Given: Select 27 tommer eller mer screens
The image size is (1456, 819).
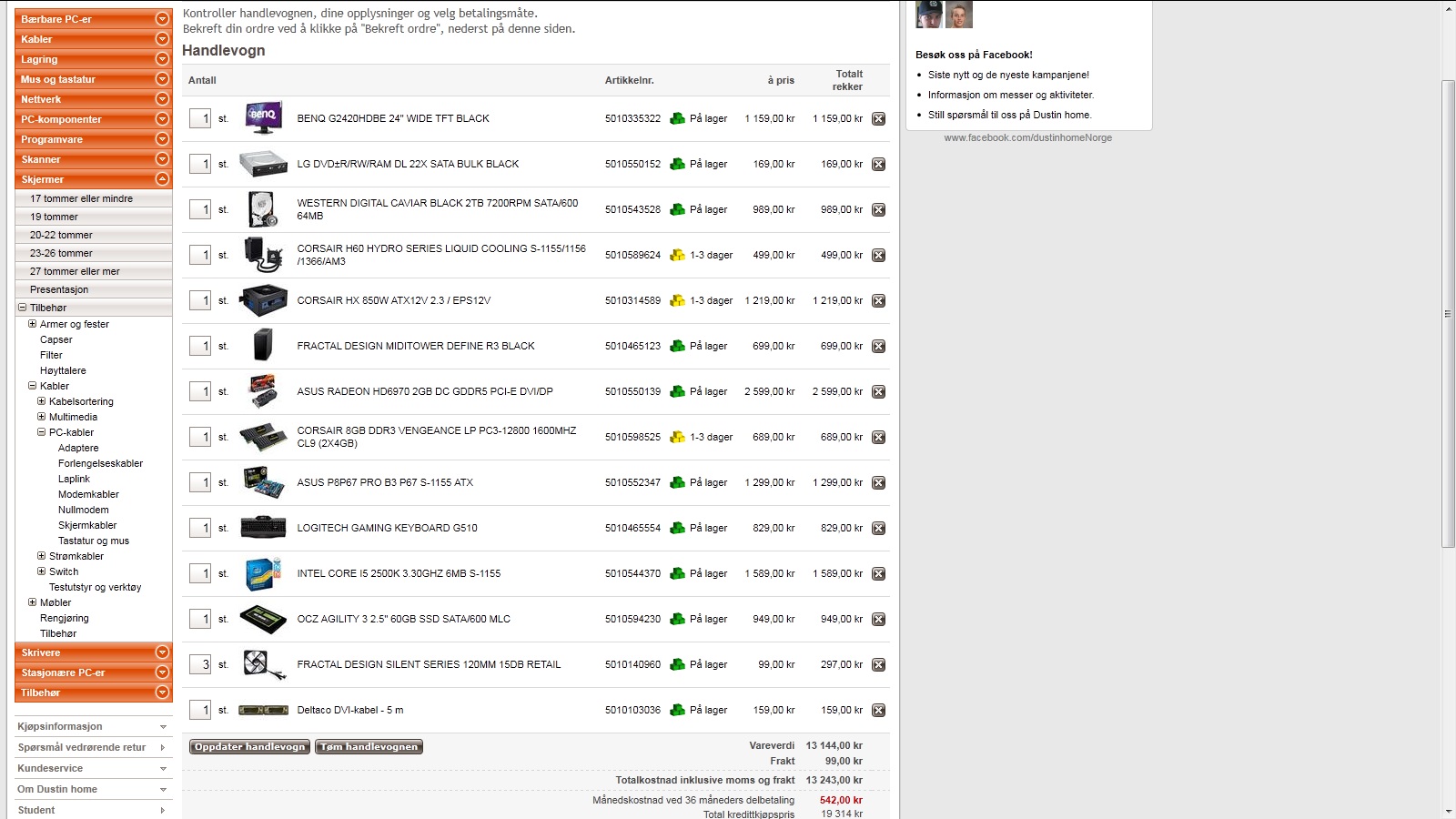Looking at the screenshot, I should pos(75,271).
